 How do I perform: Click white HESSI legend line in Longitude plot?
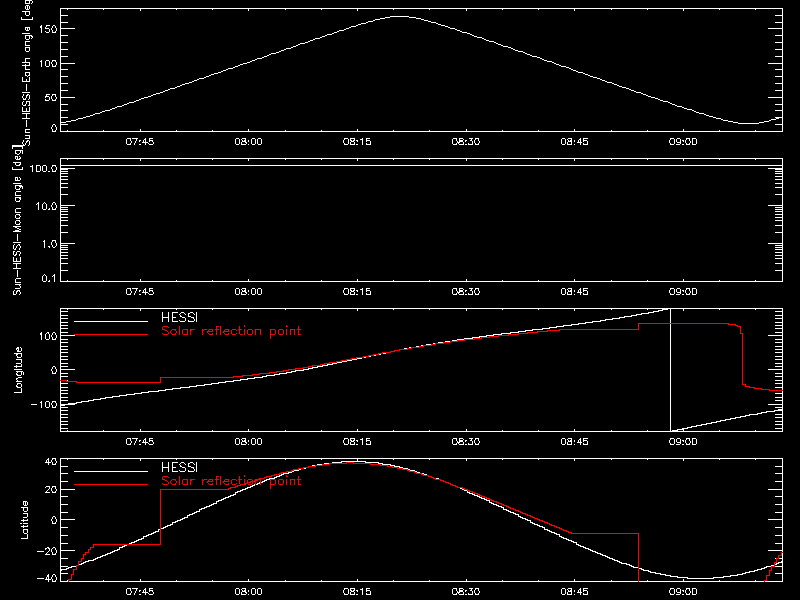pyautogui.click(x=111, y=321)
